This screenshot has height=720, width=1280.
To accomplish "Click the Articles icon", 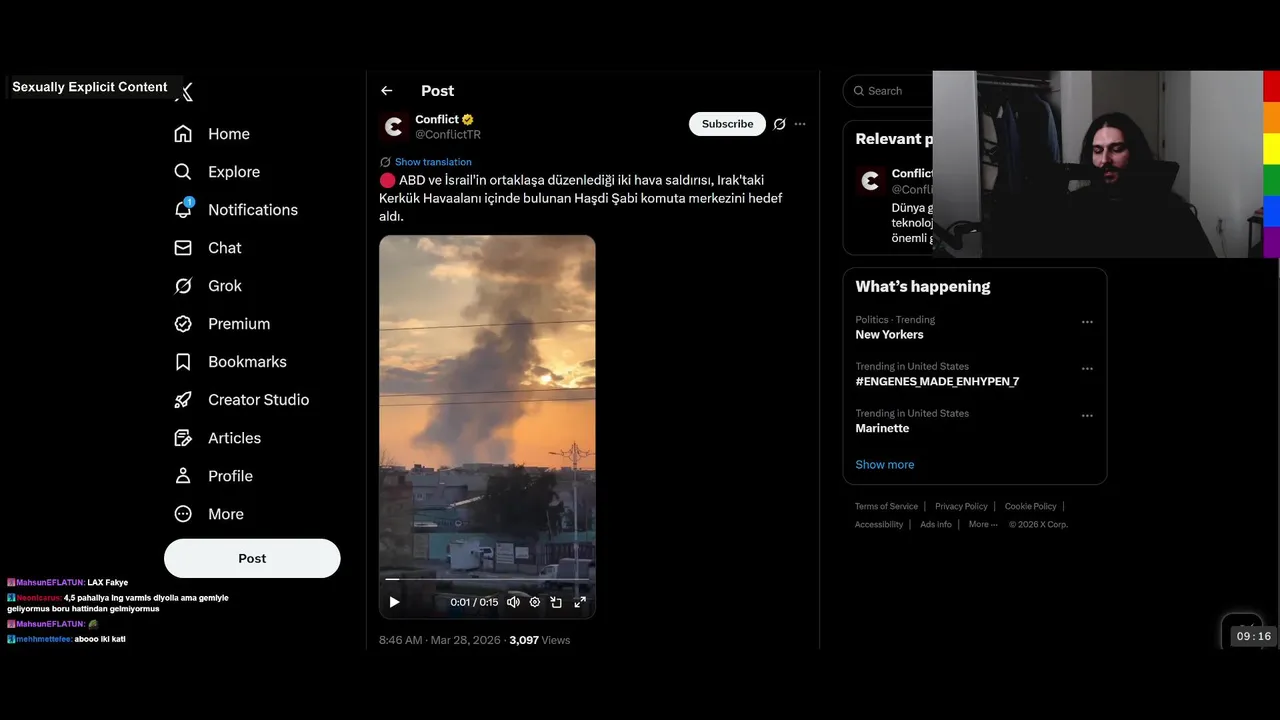I will pyautogui.click(x=183, y=438).
